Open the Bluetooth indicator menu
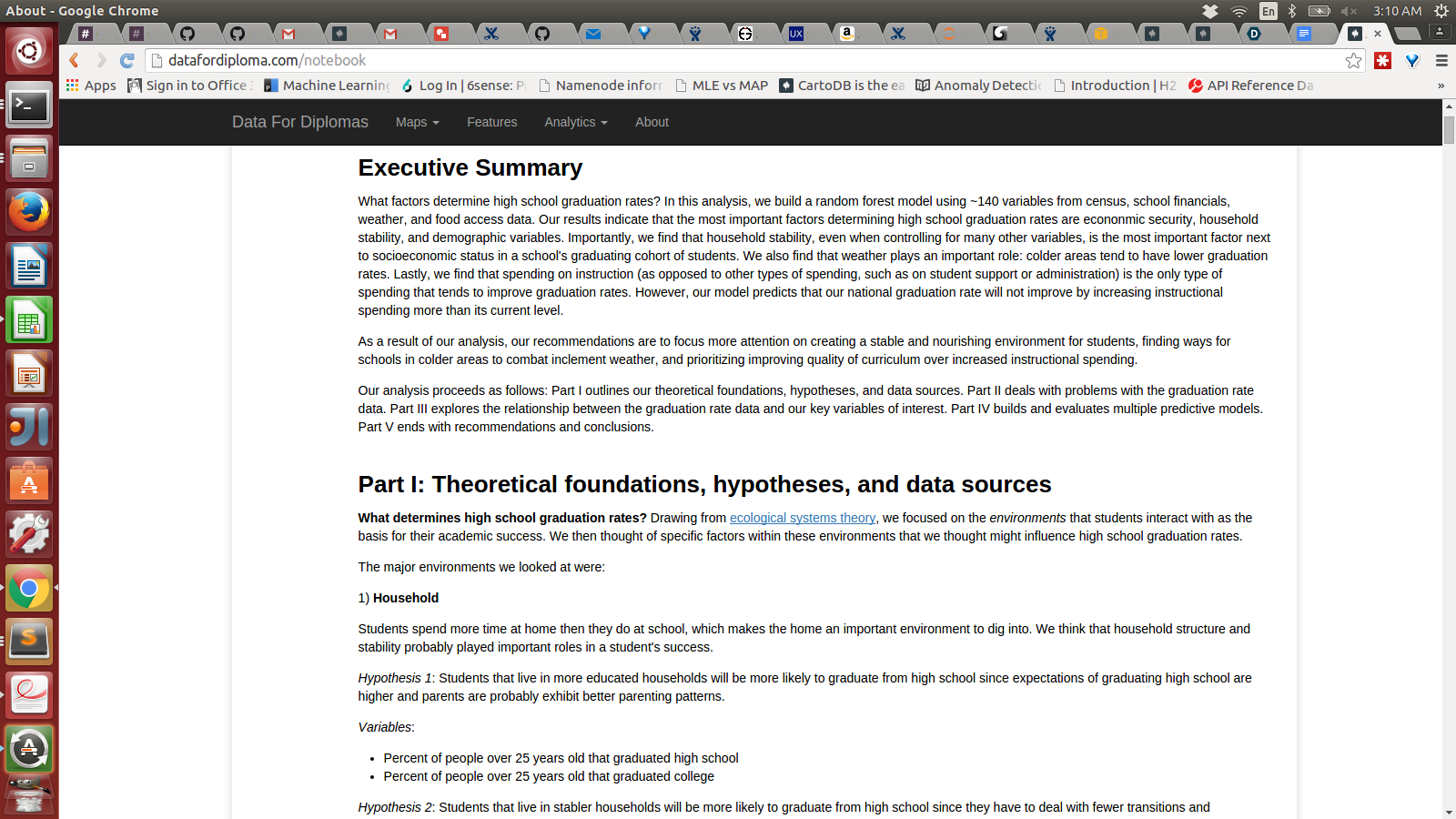 point(1292,11)
